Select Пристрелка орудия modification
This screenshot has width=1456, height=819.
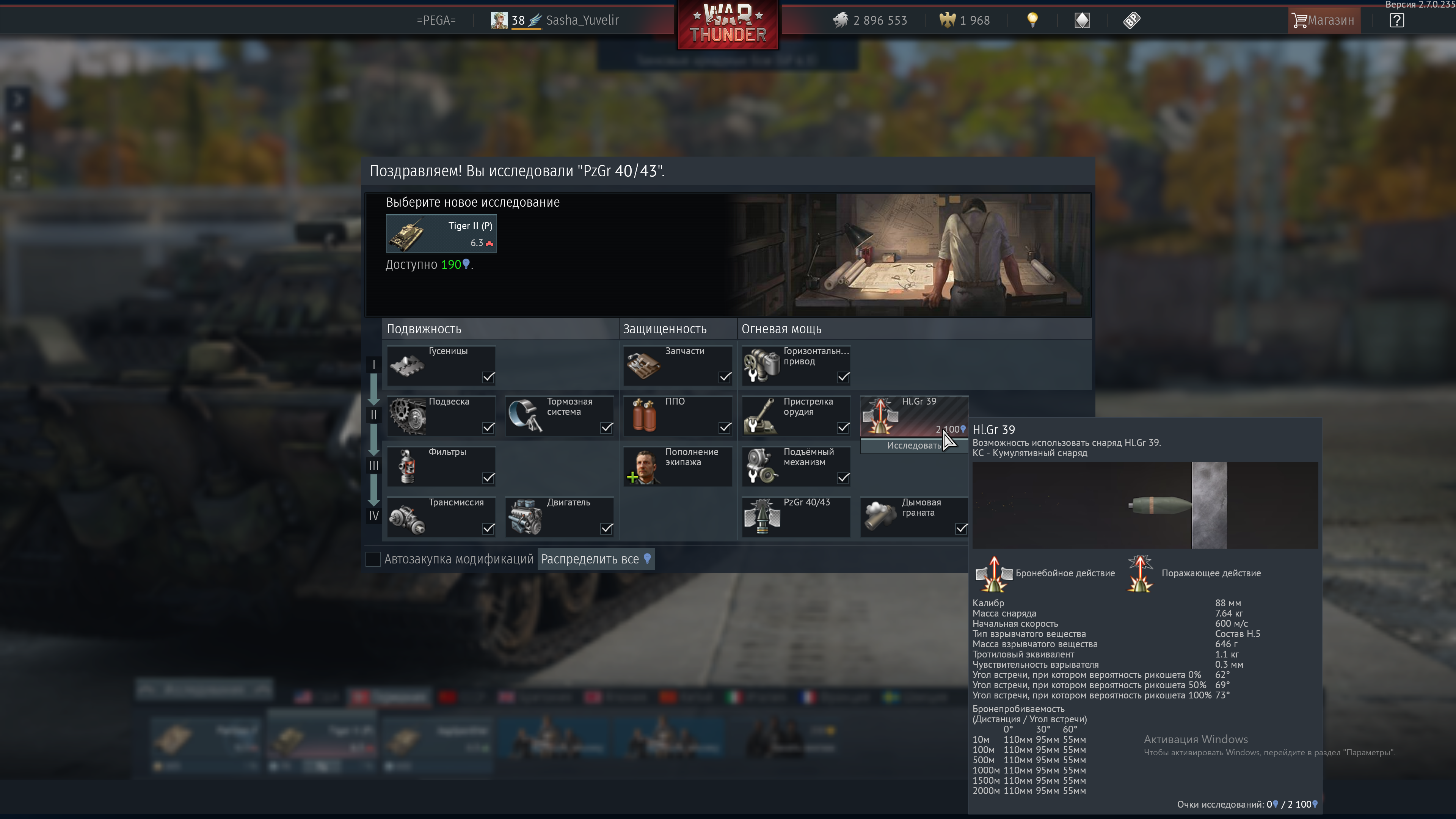tap(796, 416)
